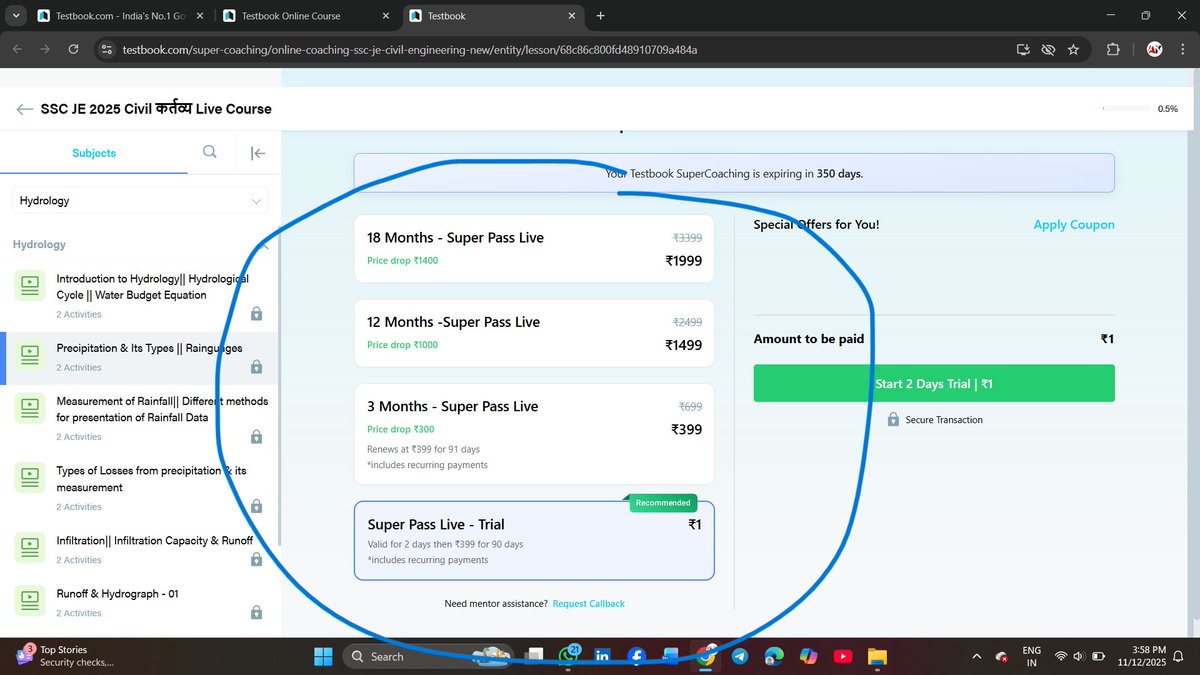Open Introduction to Hydrology lesson
The width and height of the screenshot is (1200, 675).
[140, 296]
